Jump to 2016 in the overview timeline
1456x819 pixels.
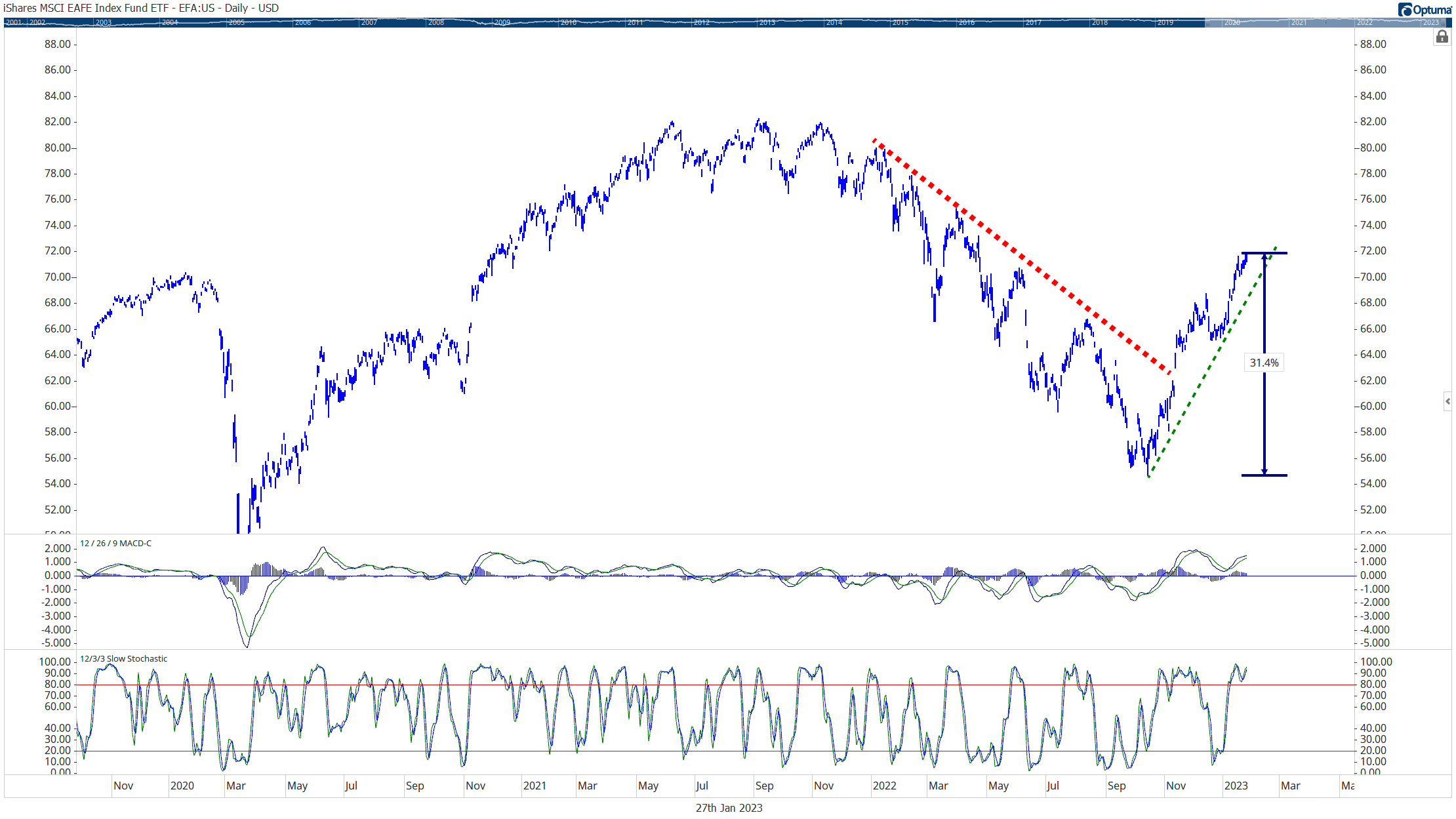point(967,22)
